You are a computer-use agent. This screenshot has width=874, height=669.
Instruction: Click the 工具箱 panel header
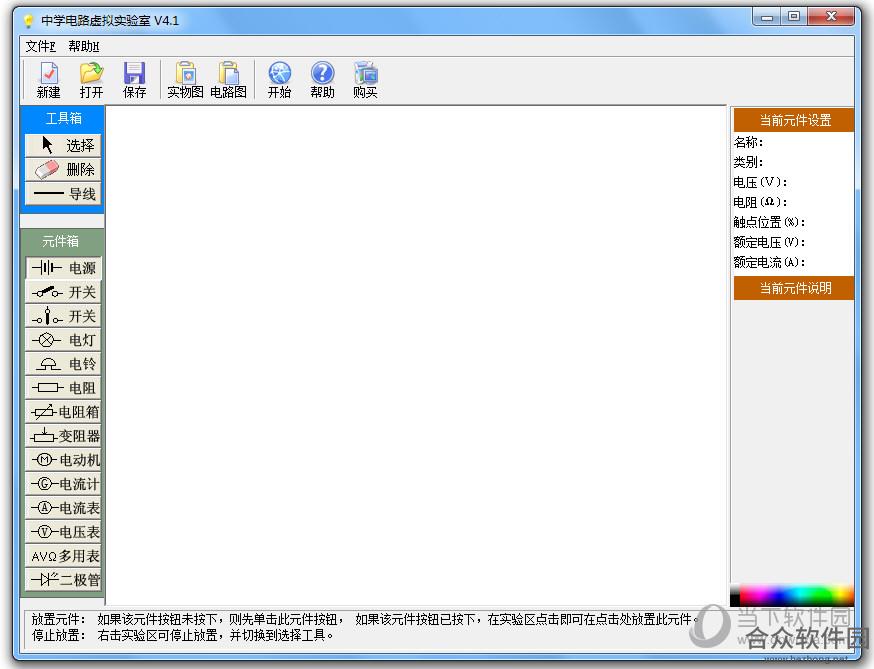pos(63,118)
